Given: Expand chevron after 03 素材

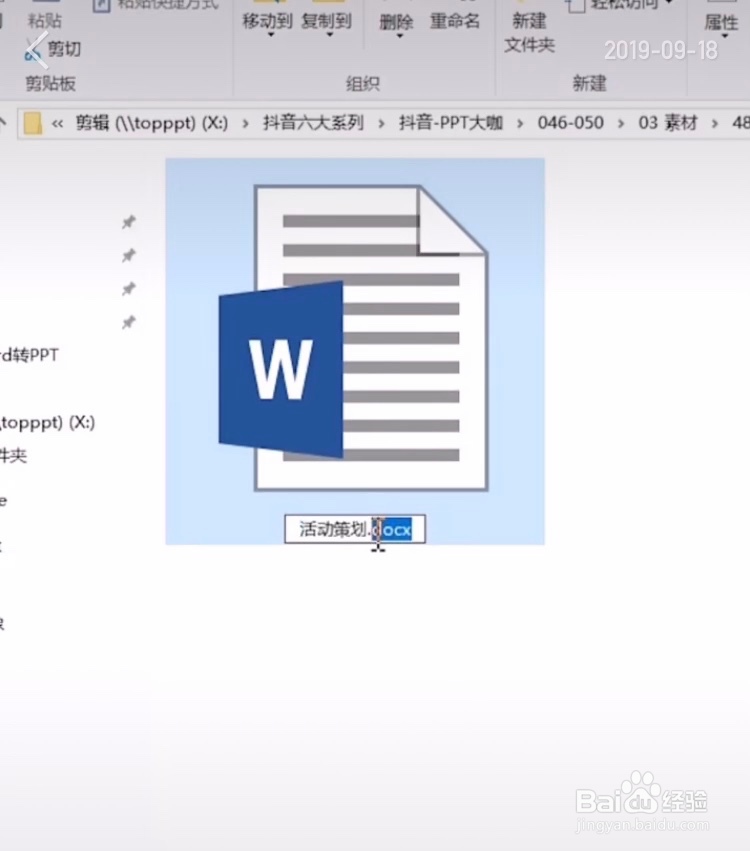Looking at the screenshot, I should tap(715, 124).
